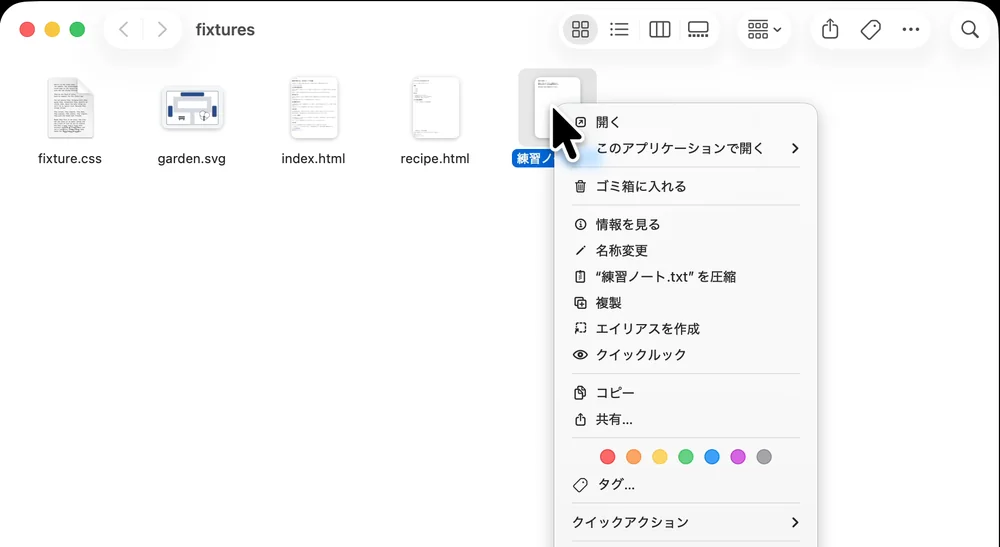Click the fixture.css file name
Screen dimensions: 1000x547
(x=70, y=159)
